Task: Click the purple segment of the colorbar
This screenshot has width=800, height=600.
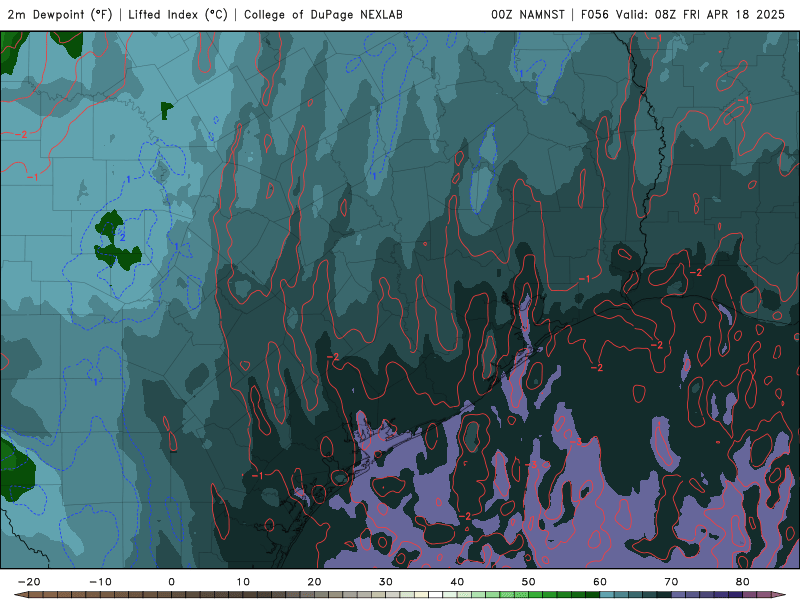Action: tap(679, 595)
